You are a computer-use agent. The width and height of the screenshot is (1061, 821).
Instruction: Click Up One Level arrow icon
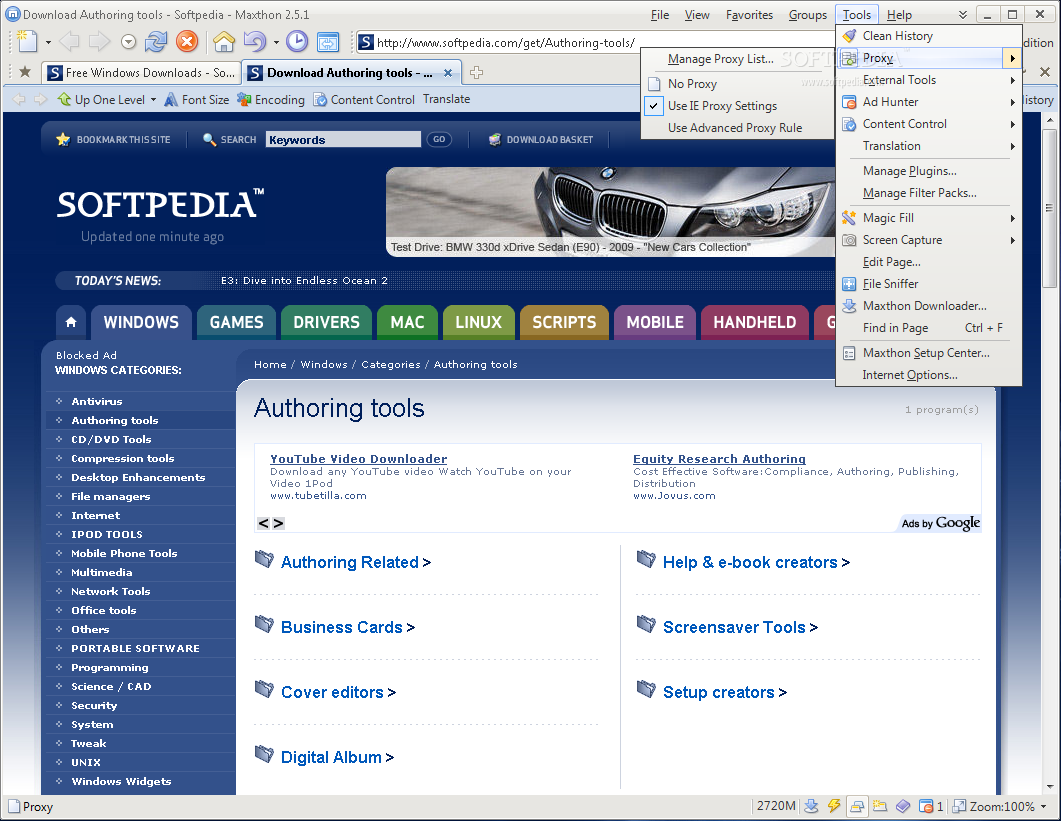[65, 99]
